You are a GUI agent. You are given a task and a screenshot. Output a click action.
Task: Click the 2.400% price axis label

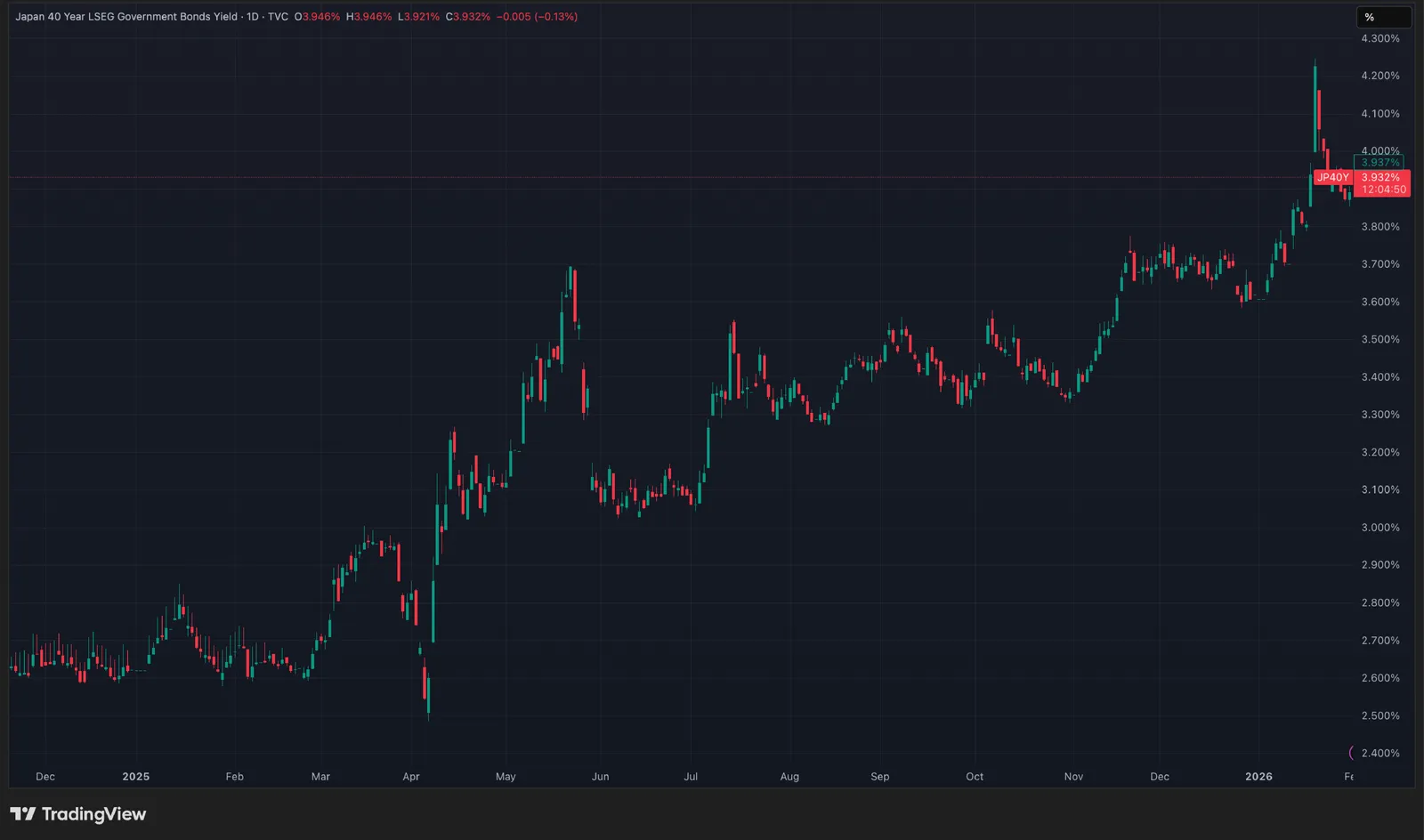click(x=1380, y=753)
